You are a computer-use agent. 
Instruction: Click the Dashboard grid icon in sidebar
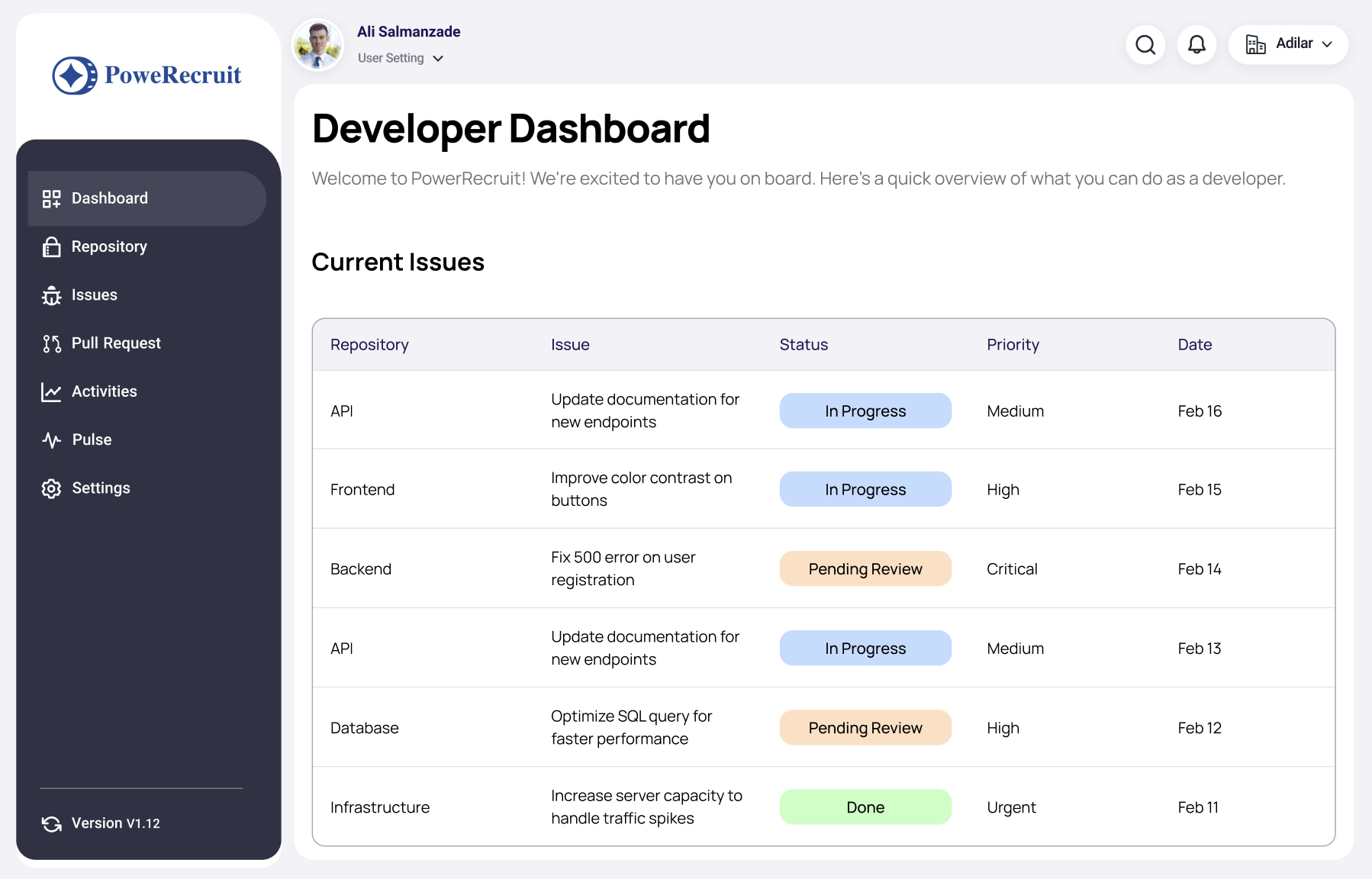coord(51,199)
